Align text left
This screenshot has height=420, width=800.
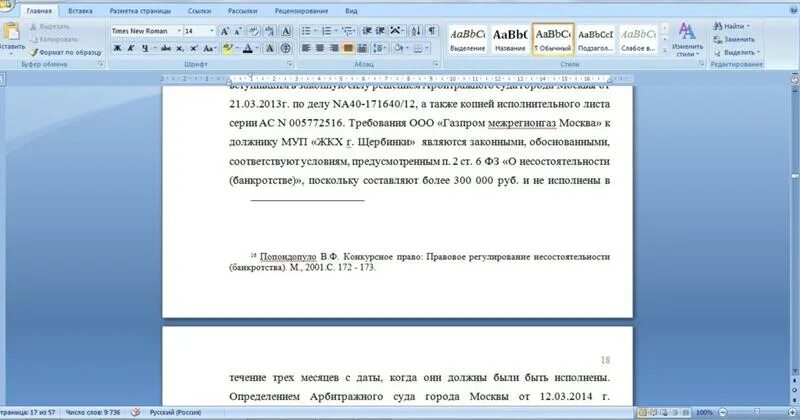(x=306, y=48)
